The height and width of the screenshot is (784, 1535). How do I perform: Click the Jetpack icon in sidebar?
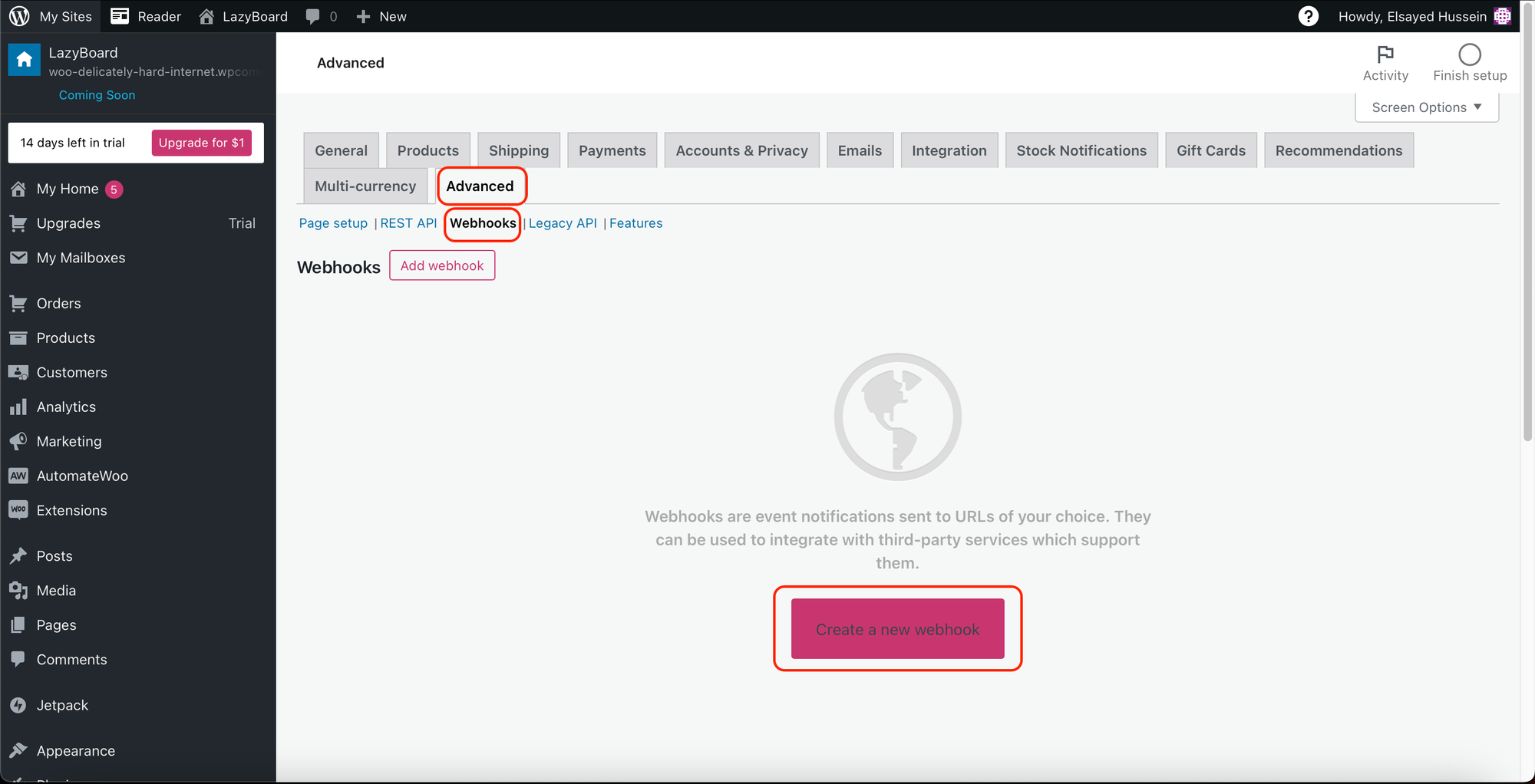(18, 705)
